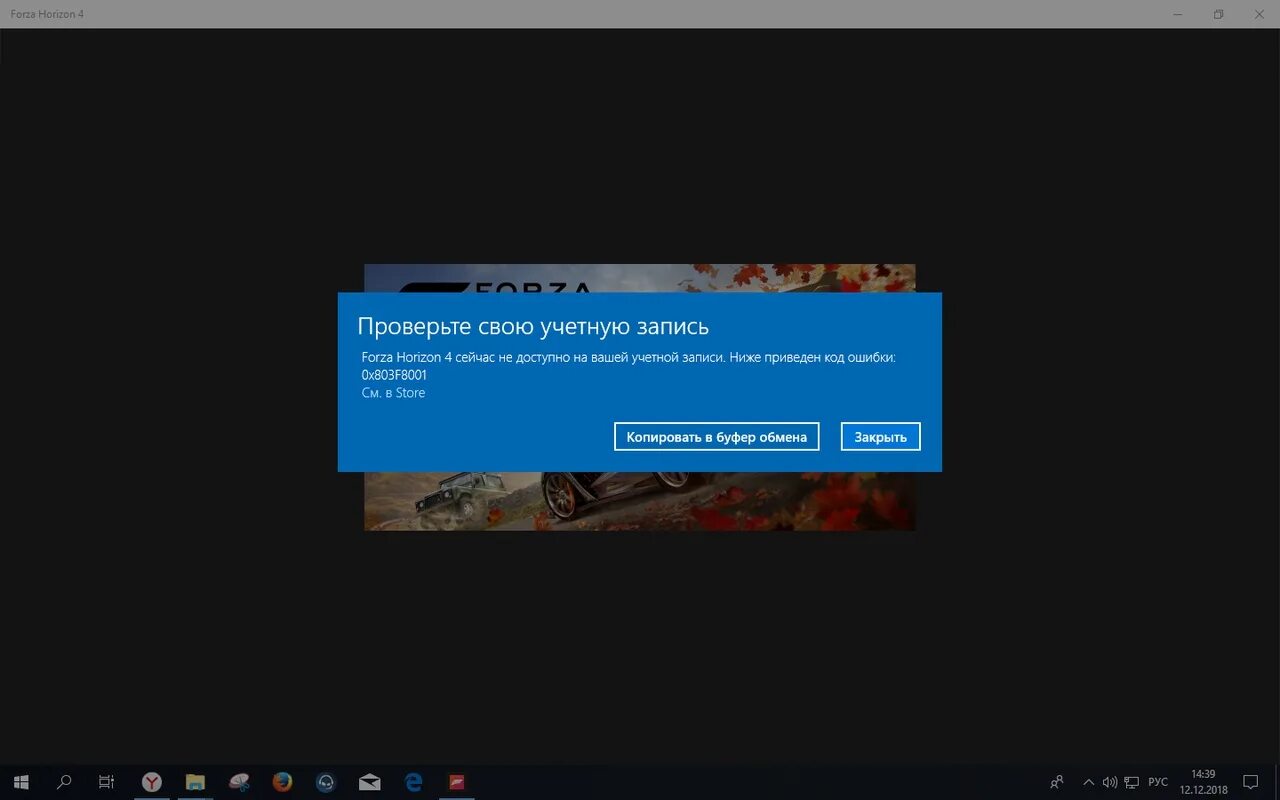
Task: Open the clock showing 14:39
Action: pyautogui.click(x=1203, y=782)
